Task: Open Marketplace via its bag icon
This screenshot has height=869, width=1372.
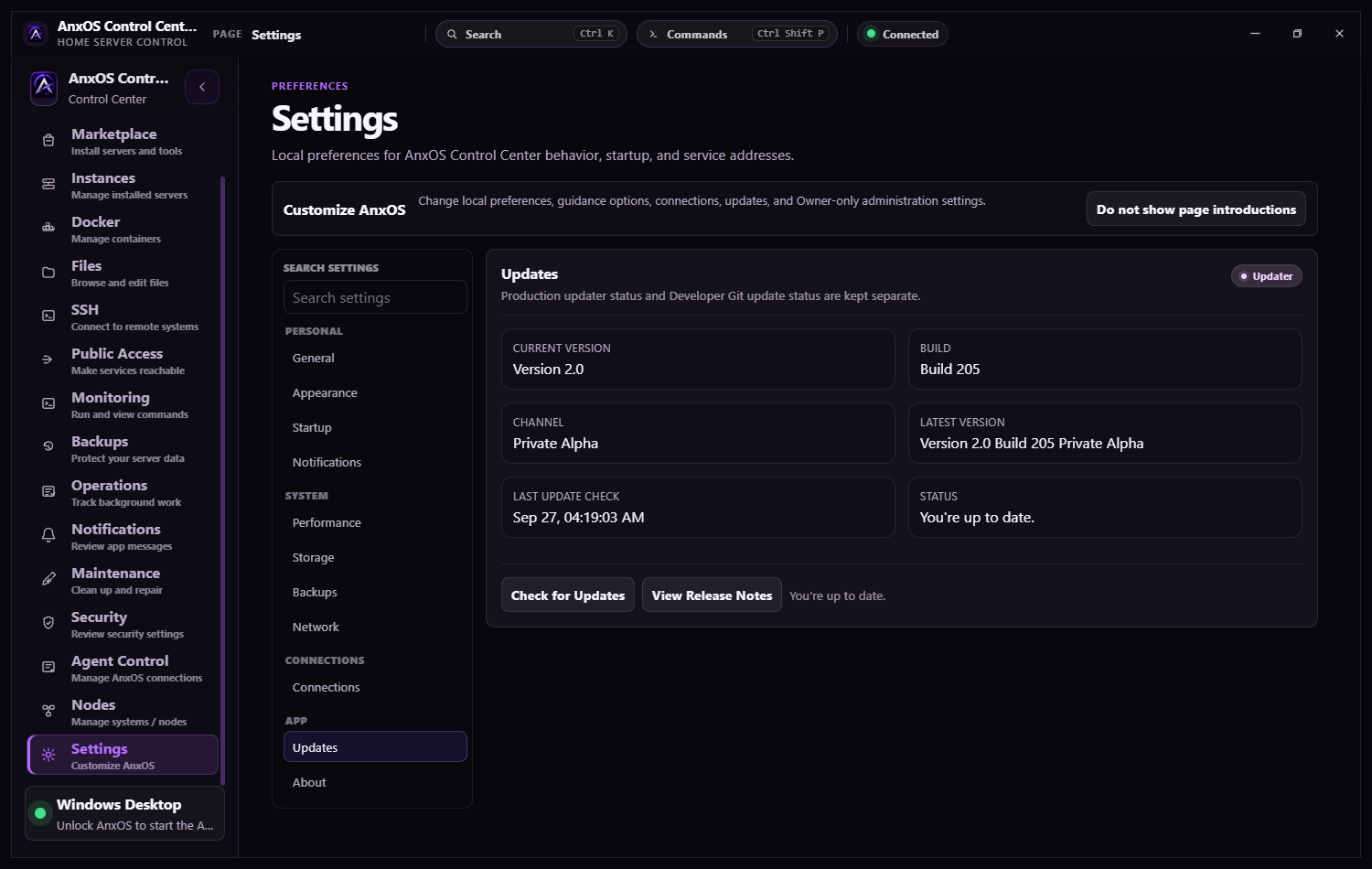Action: (x=48, y=141)
